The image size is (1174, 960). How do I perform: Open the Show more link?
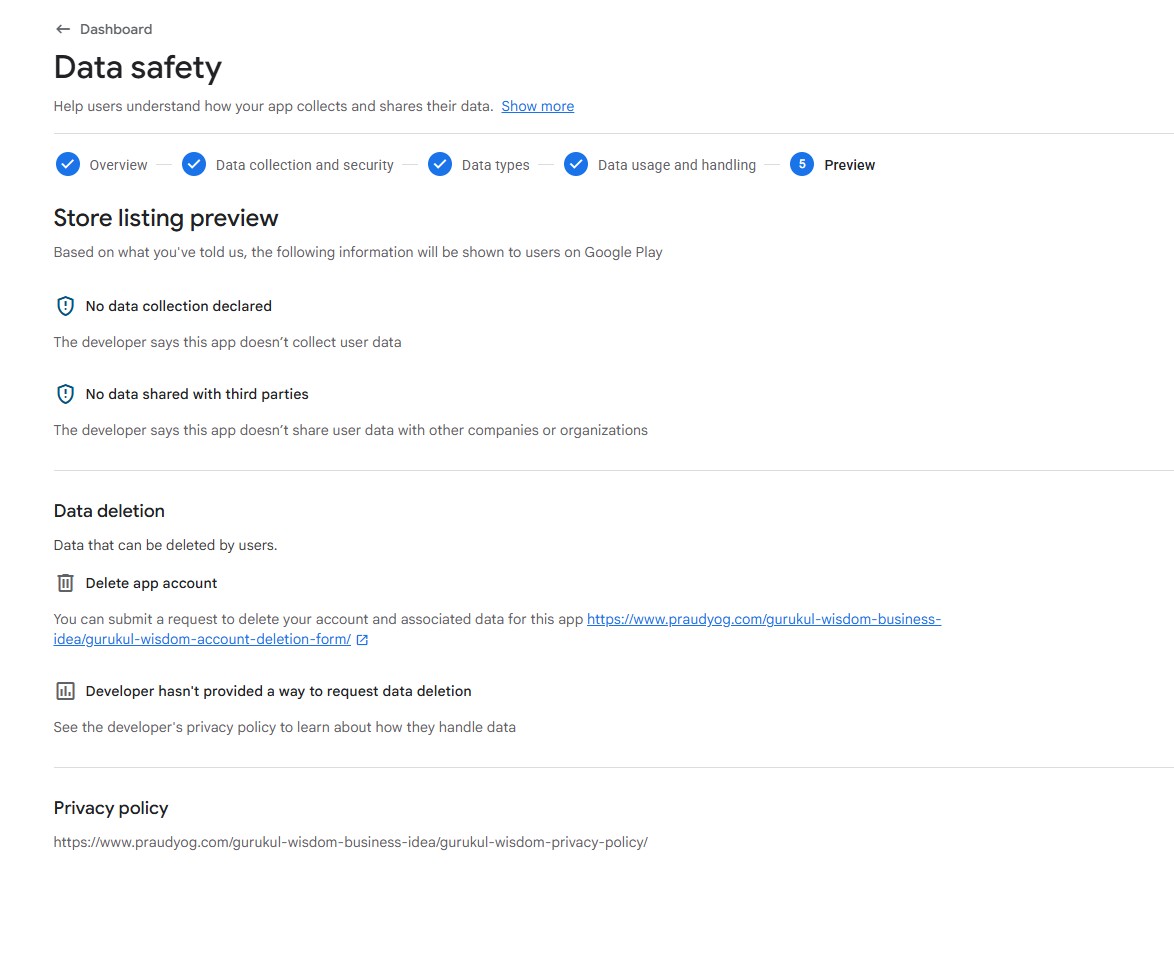(537, 106)
